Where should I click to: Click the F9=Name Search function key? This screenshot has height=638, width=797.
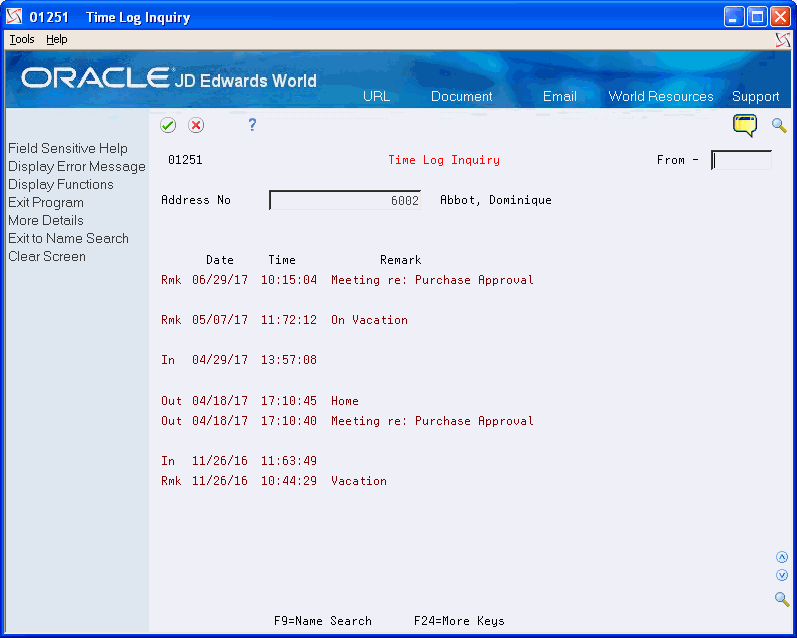(323, 621)
